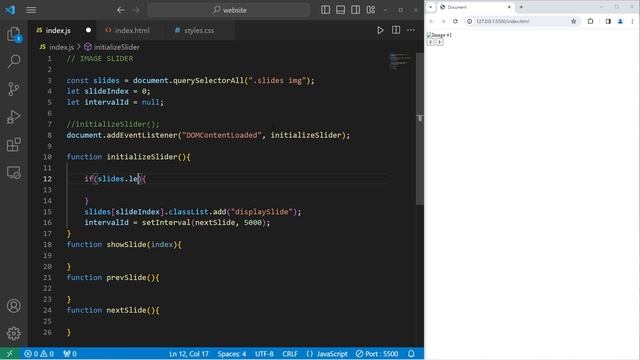Viewport: 640px width, 360px height.
Task: Change indentation via Spaces: 4
Action: pos(231,354)
